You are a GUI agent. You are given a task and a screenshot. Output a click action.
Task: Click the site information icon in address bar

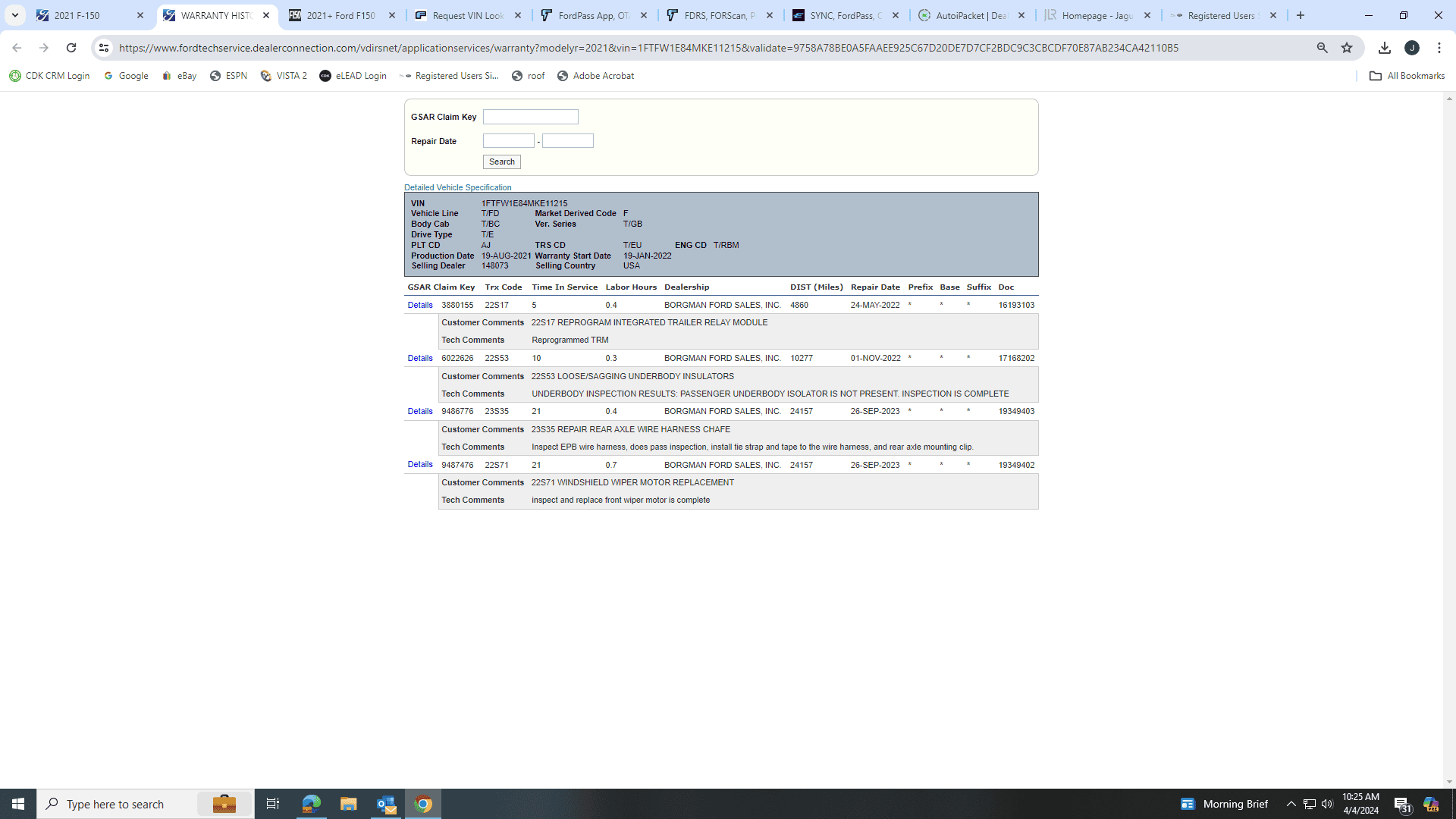(103, 47)
